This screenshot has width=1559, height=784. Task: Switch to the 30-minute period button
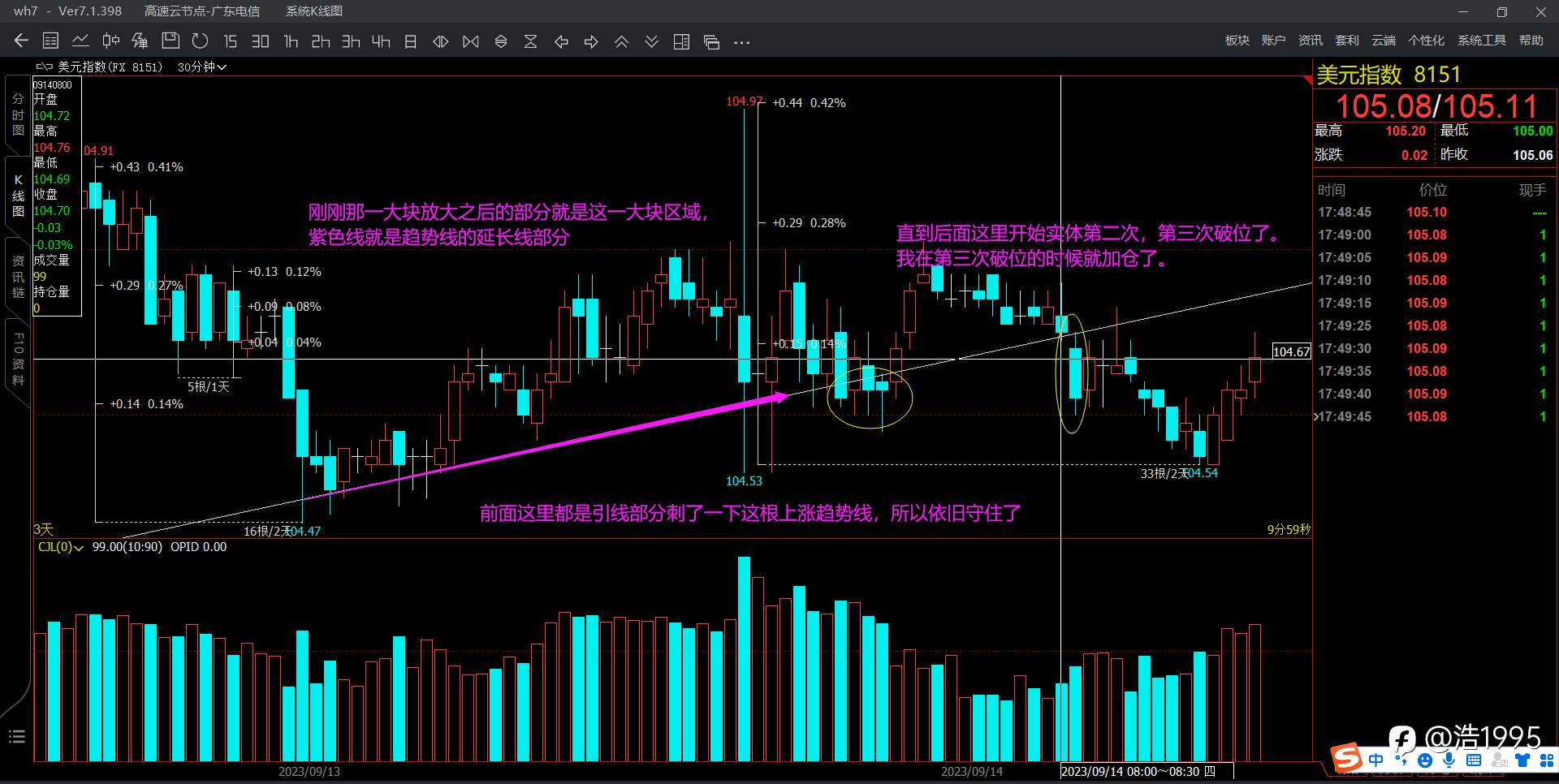tap(260, 41)
